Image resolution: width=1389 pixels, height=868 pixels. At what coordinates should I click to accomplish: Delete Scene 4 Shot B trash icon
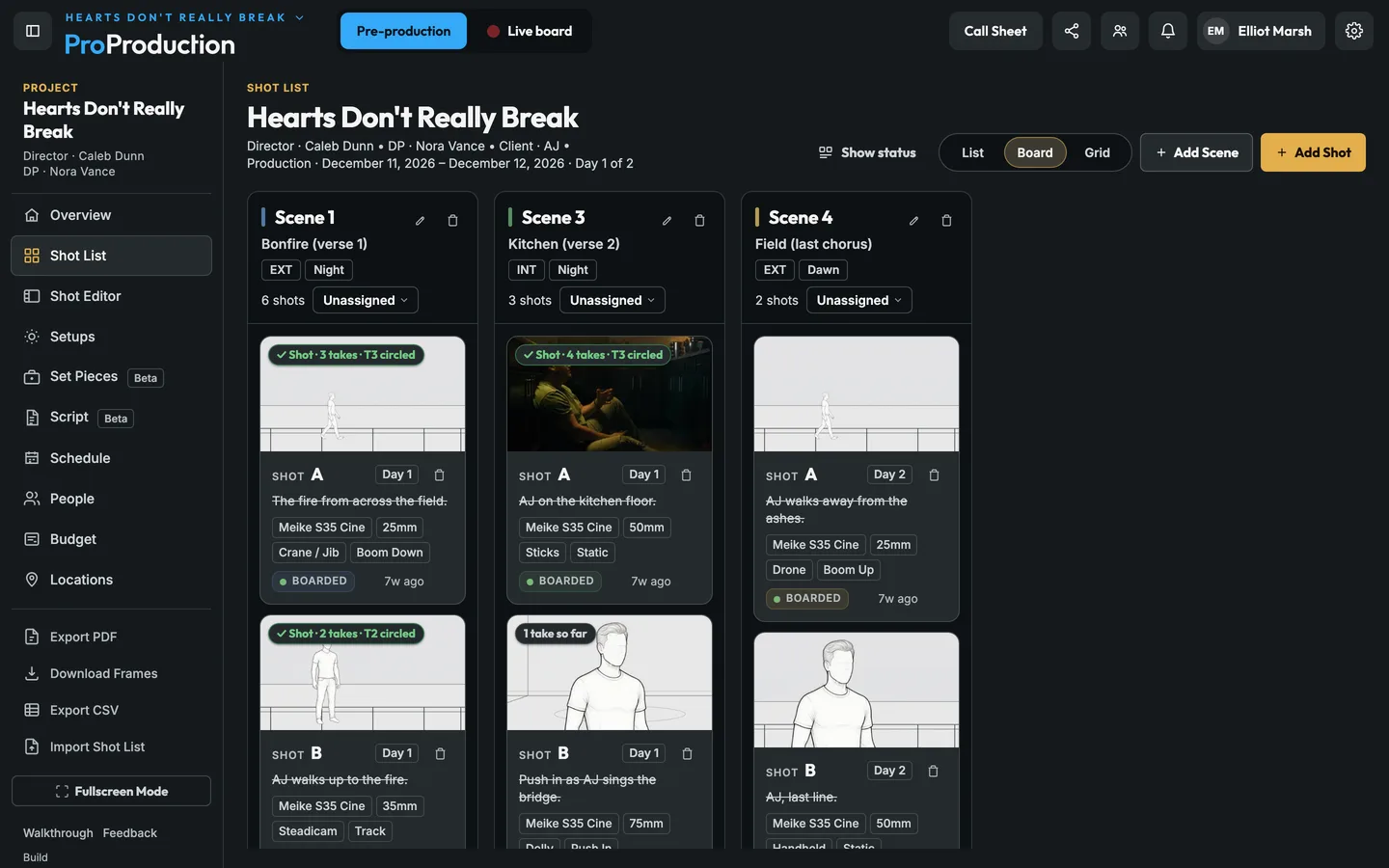[934, 771]
